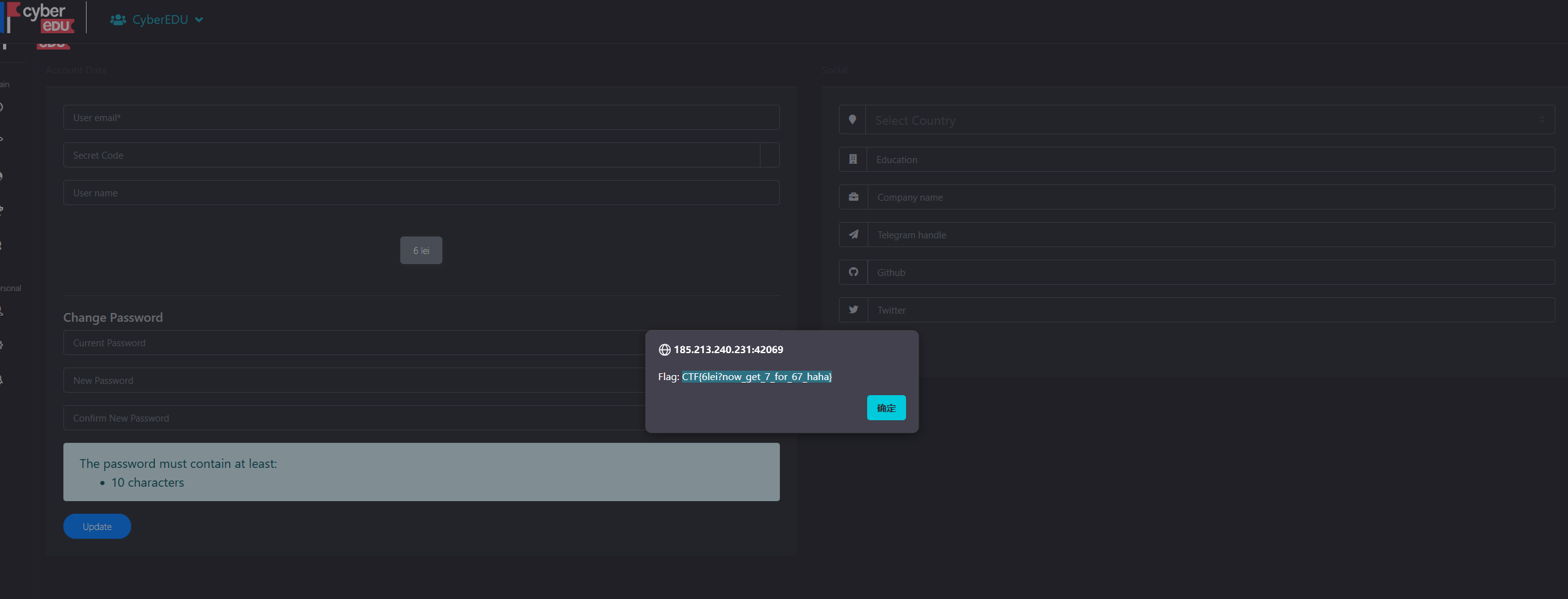Click into the Secret Code field
This screenshot has width=1568, height=599.
pos(411,155)
